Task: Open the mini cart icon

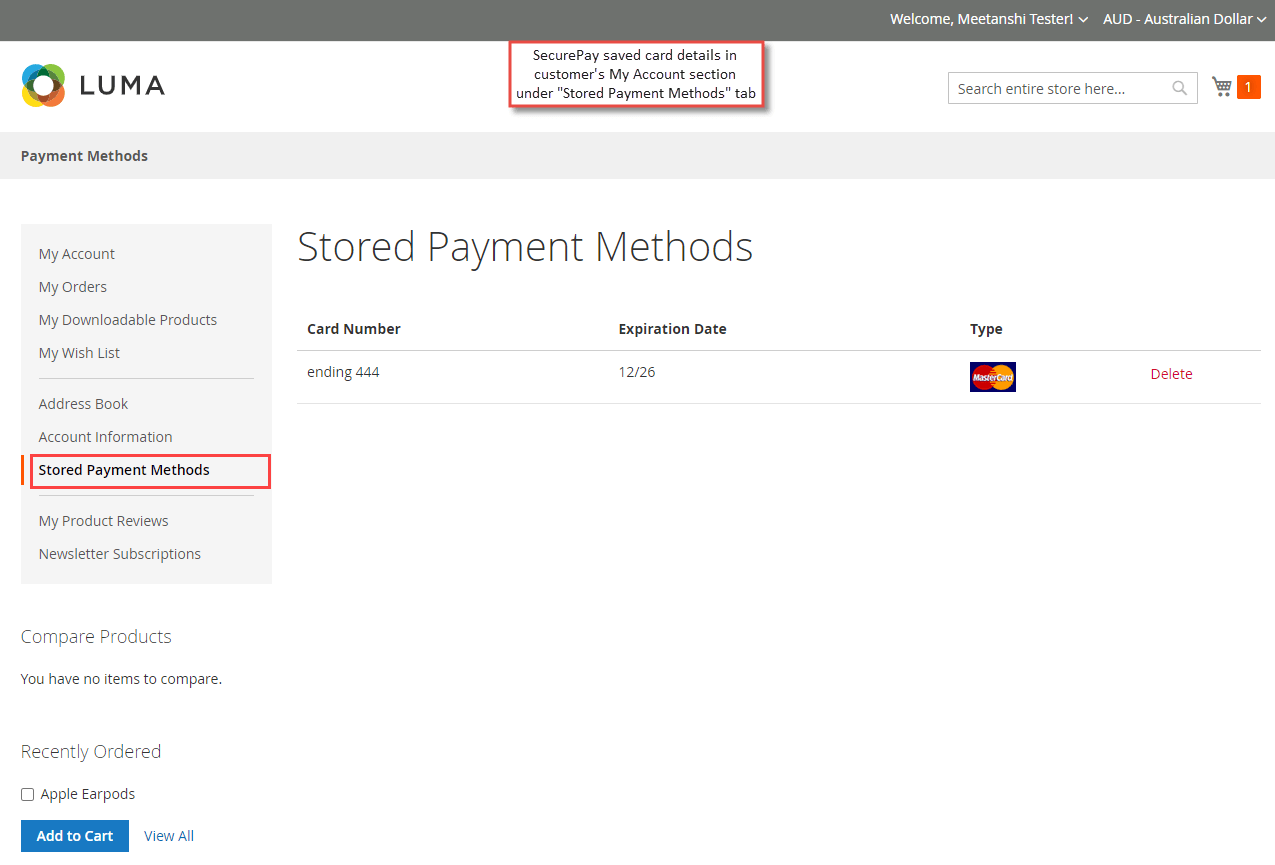Action: tap(1221, 86)
